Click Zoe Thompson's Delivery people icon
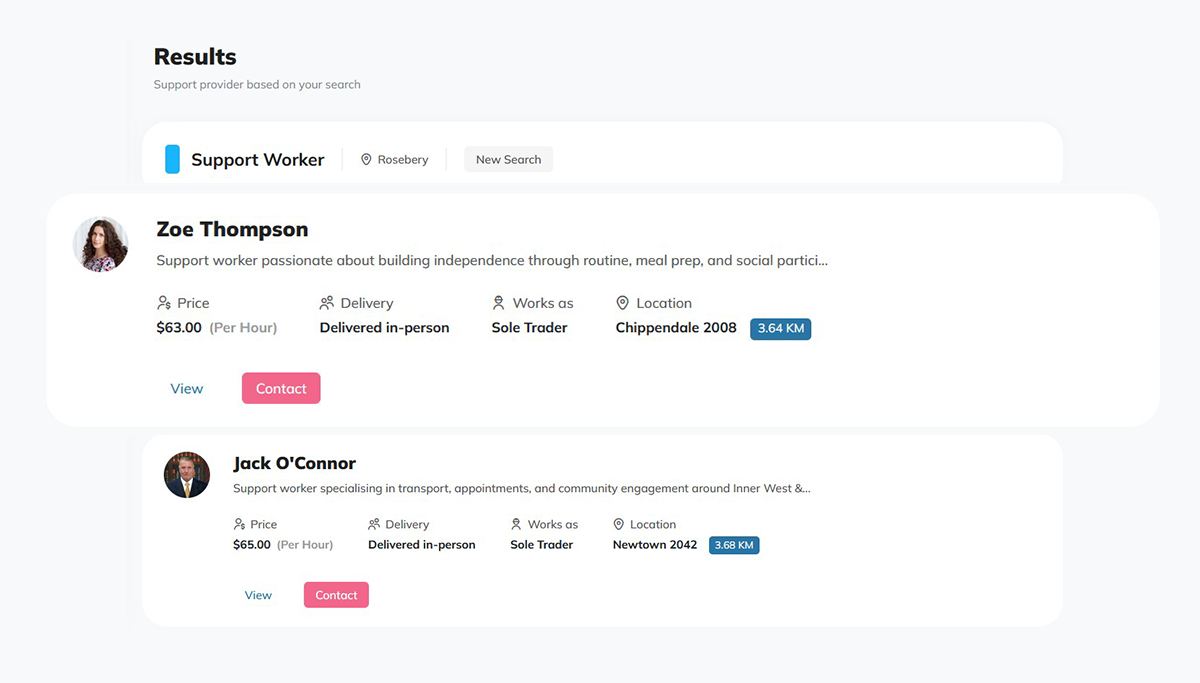This screenshot has height=683, width=1200. point(326,303)
